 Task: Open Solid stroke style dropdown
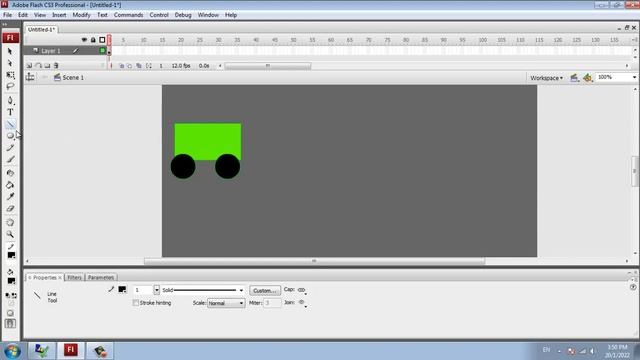[x=241, y=290]
